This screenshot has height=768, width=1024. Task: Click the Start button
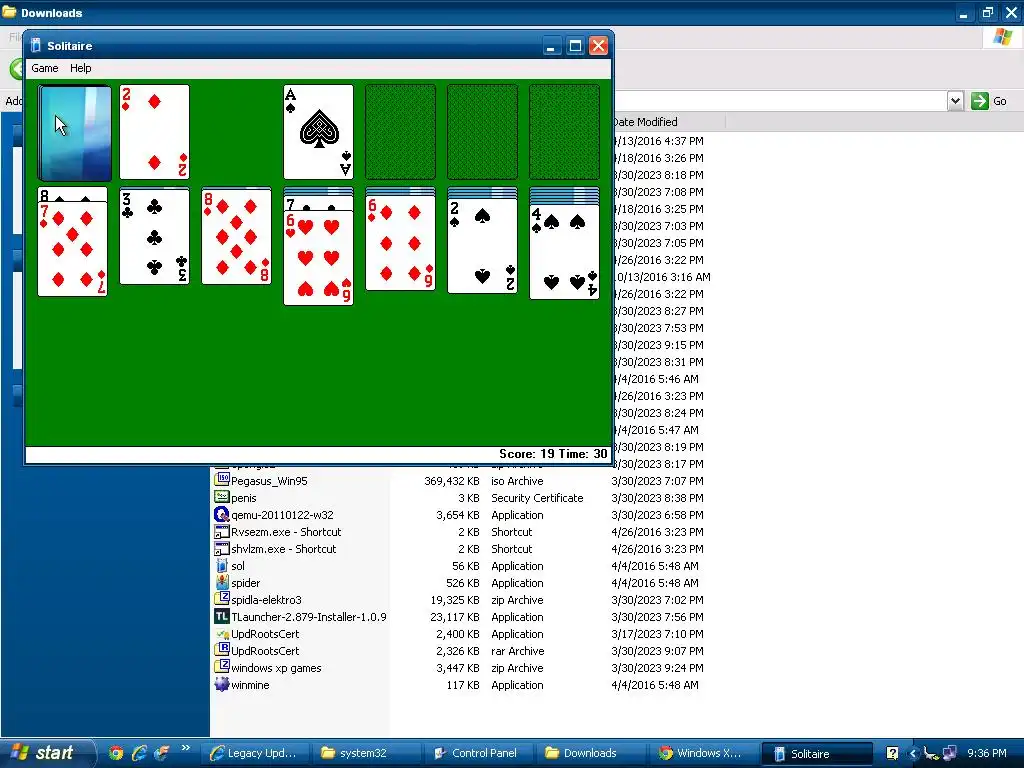[46, 753]
